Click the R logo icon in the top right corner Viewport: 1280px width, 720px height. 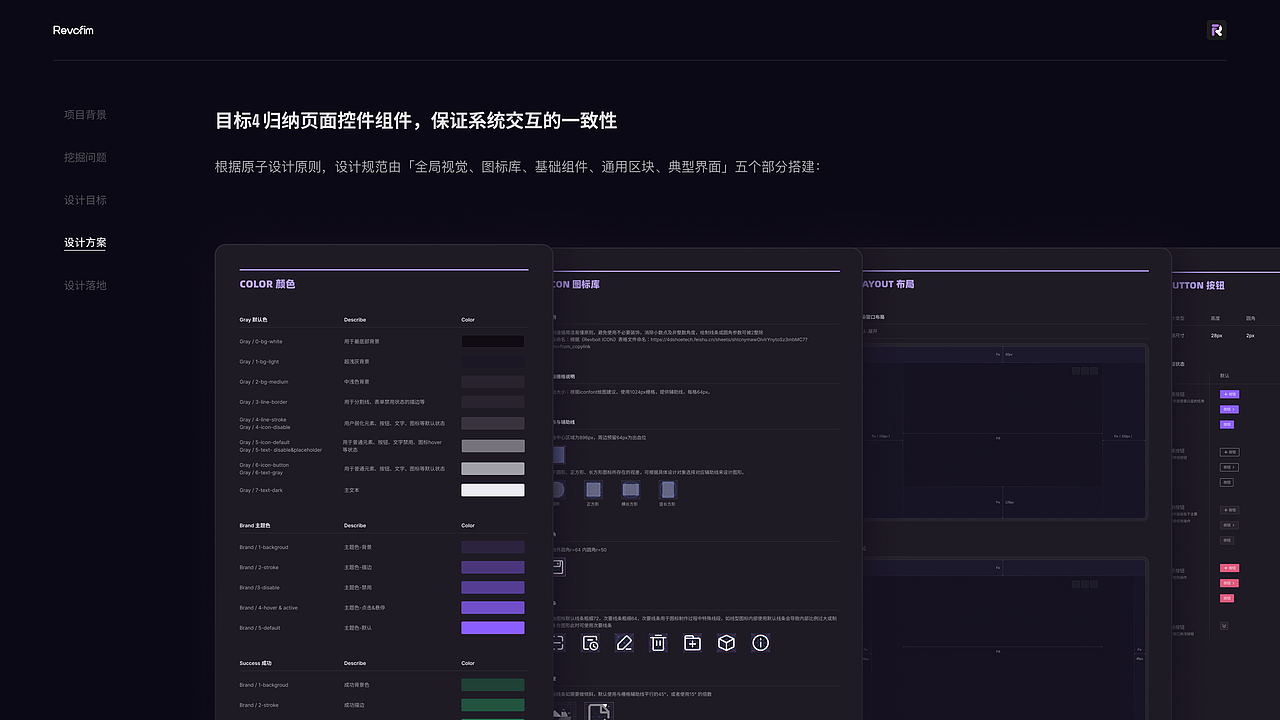coord(1216,30)
